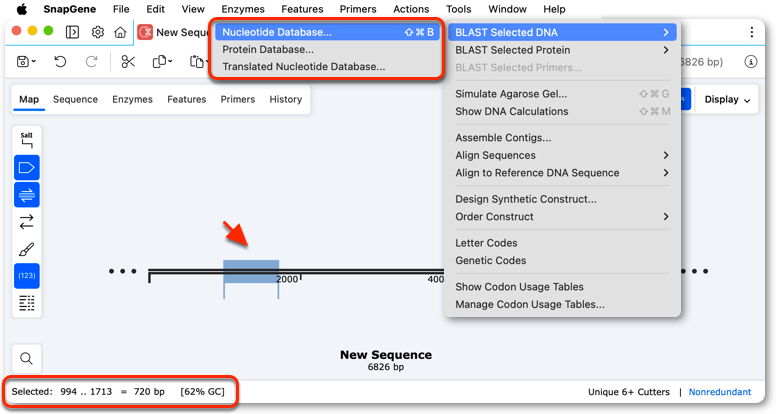
Task: Select Letter Codes menu item
Action: point(562,243)
